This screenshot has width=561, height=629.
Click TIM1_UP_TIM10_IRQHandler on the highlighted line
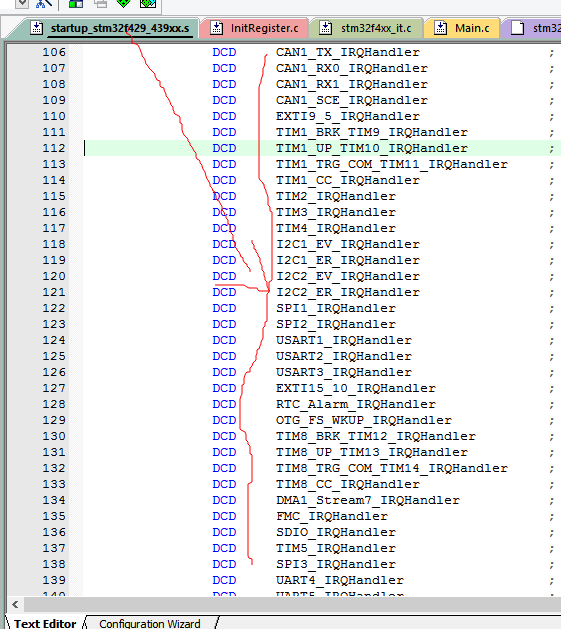pyautogui.click(x=372, y=149)
